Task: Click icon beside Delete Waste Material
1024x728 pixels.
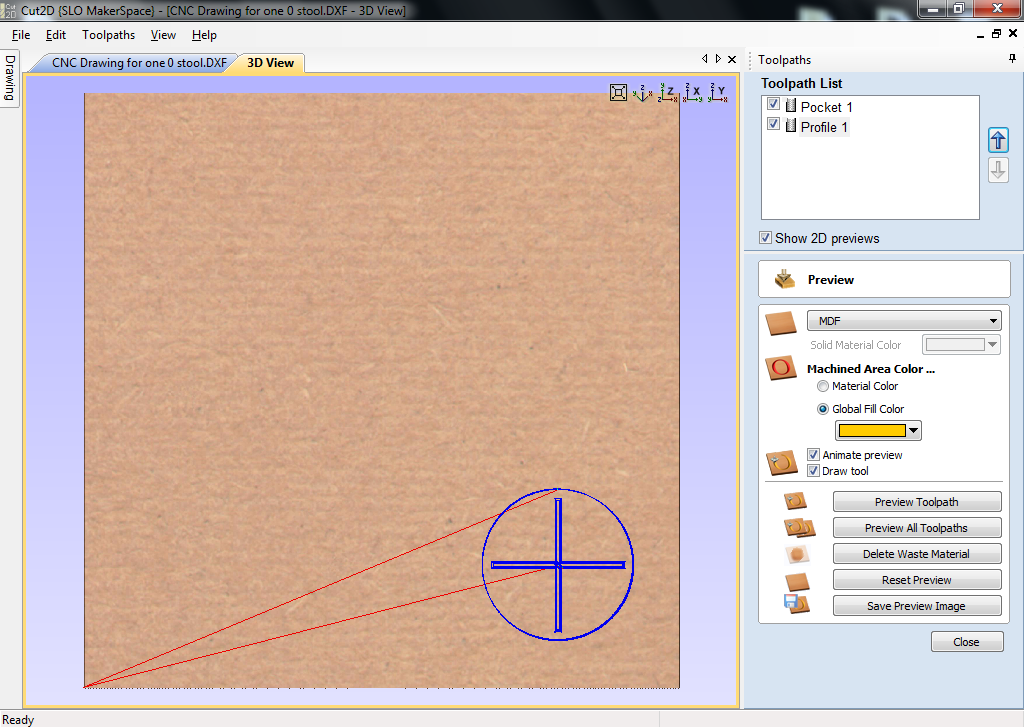Action: click(x=797, y=554)
